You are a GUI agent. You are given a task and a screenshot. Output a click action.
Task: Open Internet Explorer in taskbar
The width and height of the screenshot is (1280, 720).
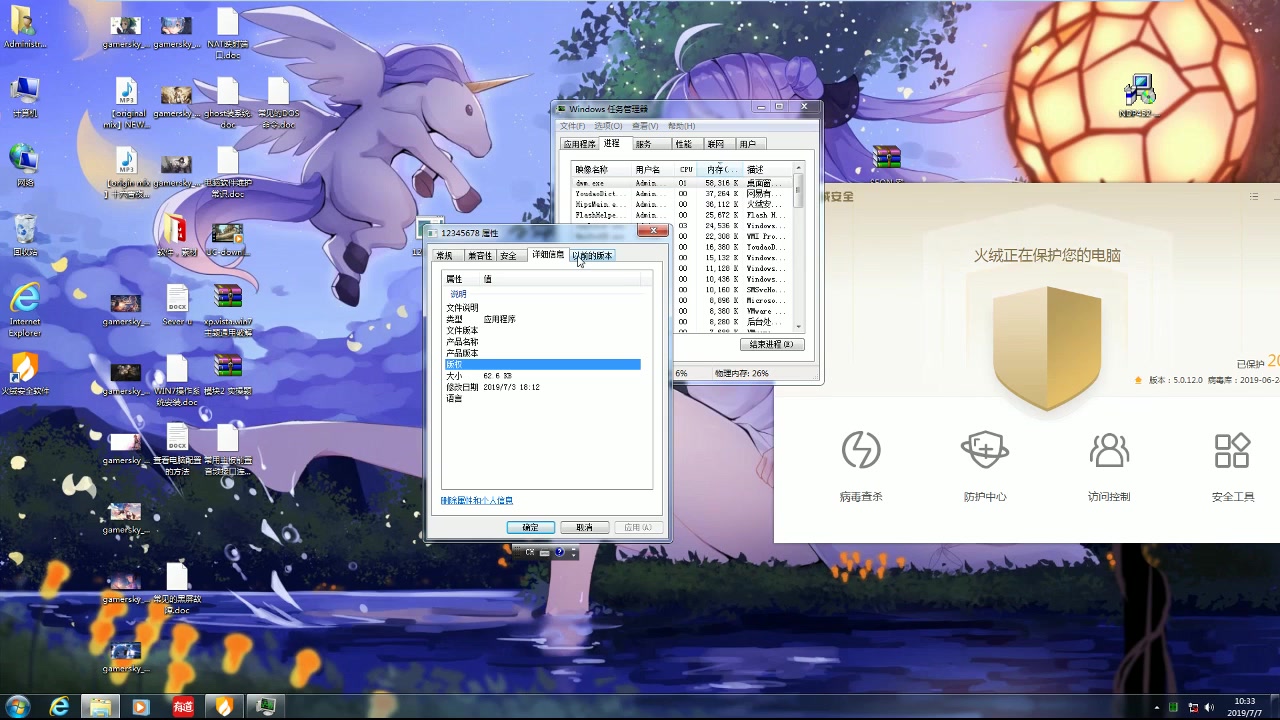pos(60,707)
